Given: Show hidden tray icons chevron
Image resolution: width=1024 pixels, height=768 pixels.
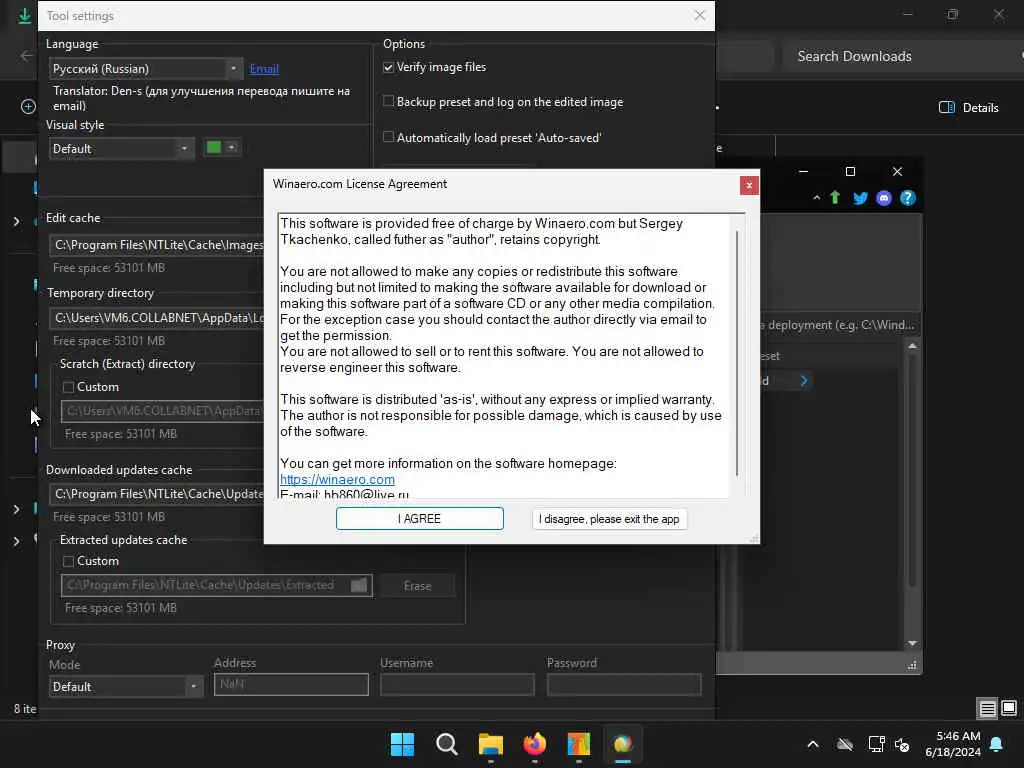Looking at the screenshot, I should [813, 744].
